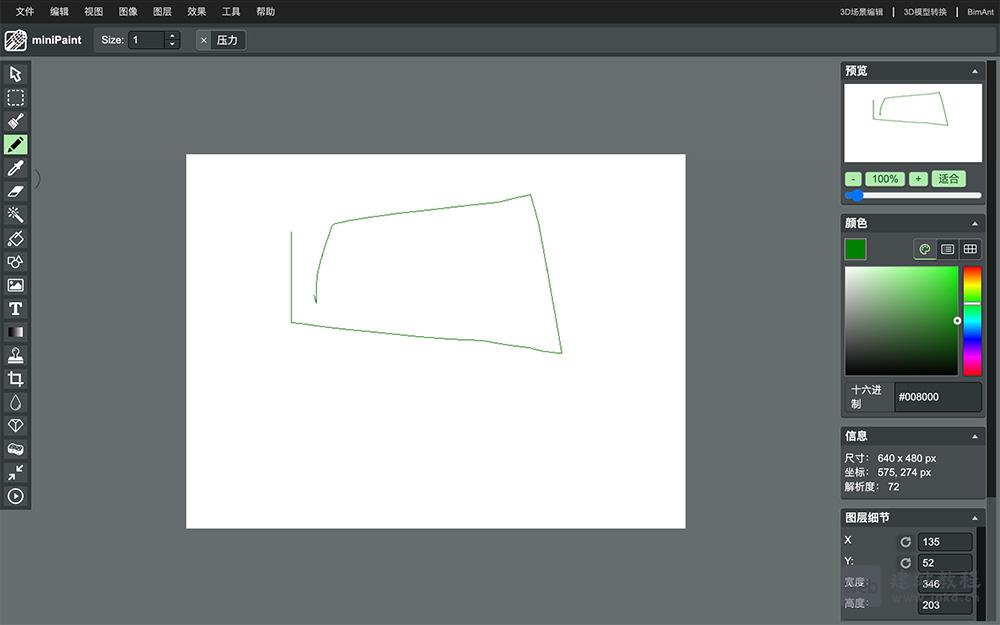Collapse the 预览 preview panel
1000x625 pixels.
(975, 72)
